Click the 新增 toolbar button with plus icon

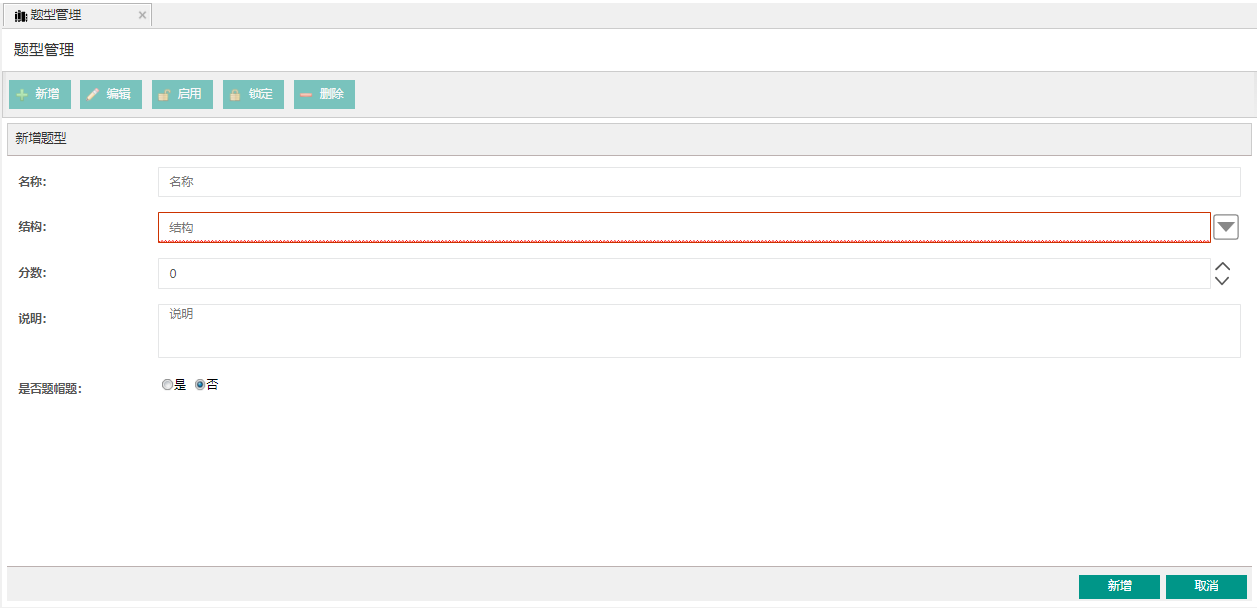40,94
